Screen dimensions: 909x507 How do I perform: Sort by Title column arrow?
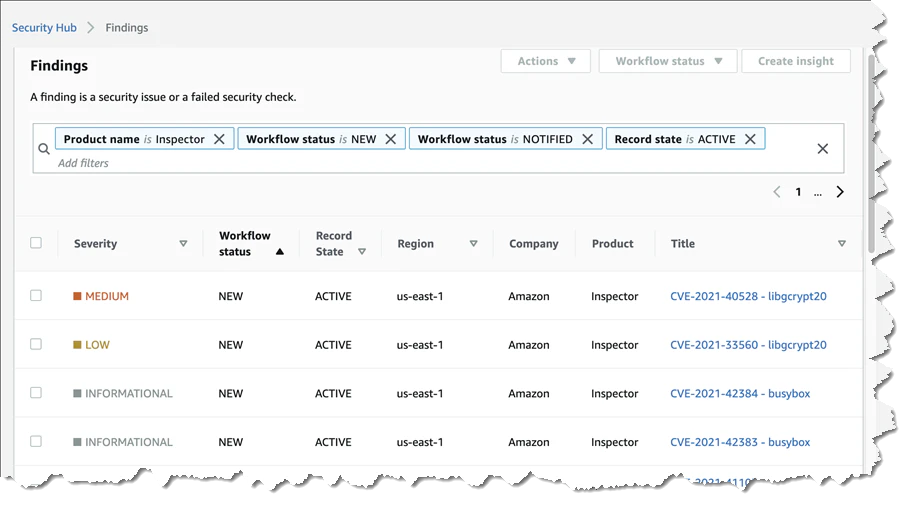pos(842,244)
